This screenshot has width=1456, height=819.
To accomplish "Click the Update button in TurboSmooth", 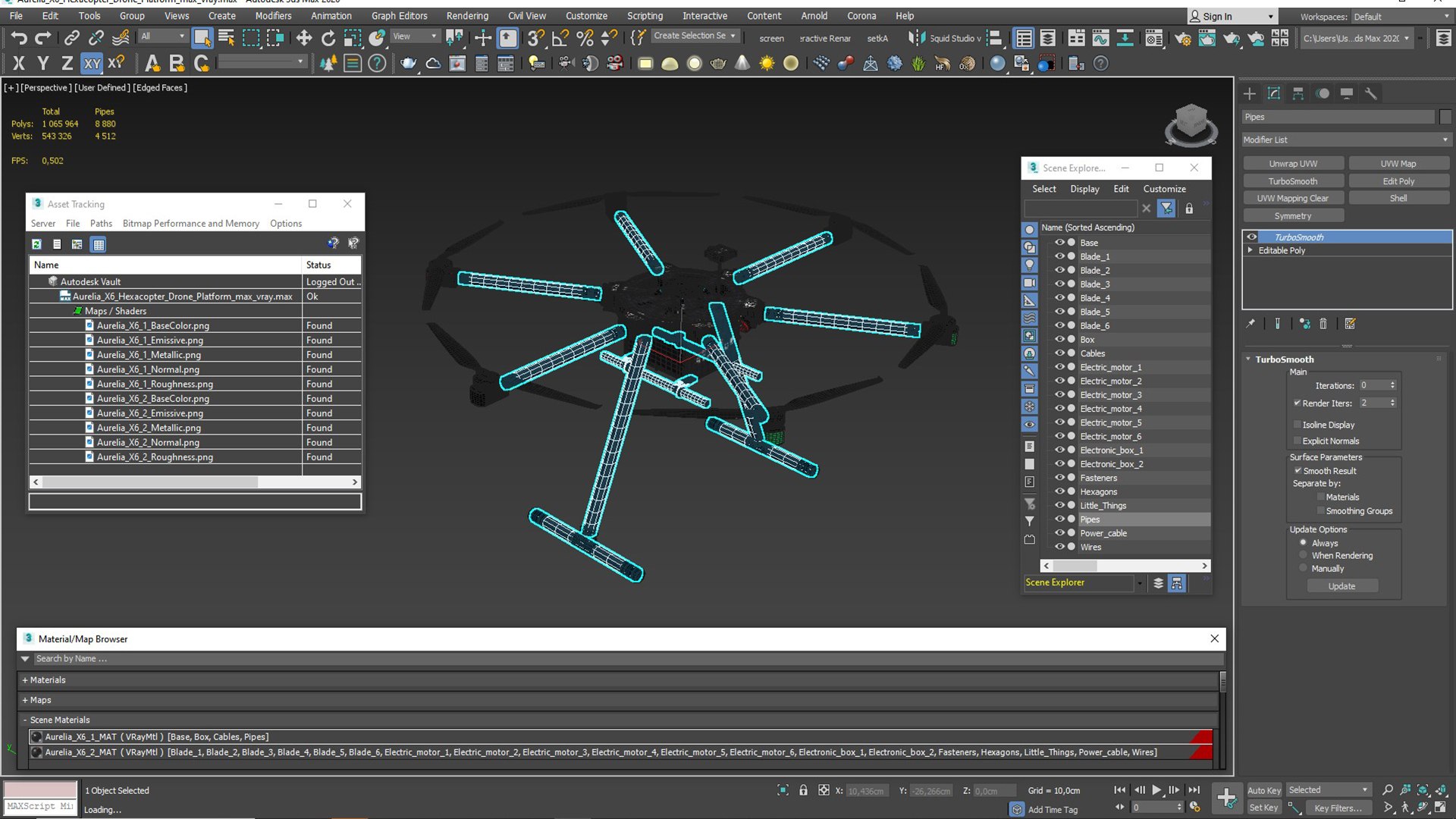I will click(1341, 586).
